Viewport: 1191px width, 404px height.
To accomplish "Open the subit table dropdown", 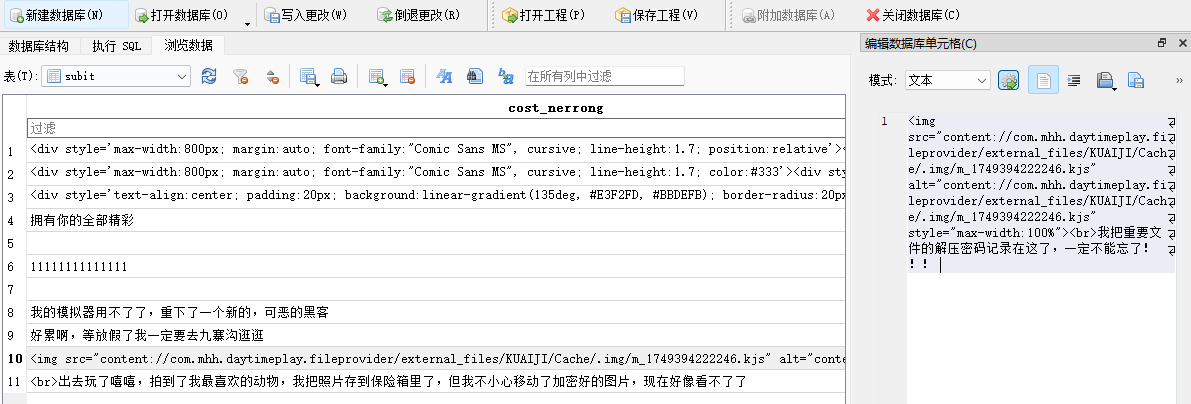I will 182,76.
